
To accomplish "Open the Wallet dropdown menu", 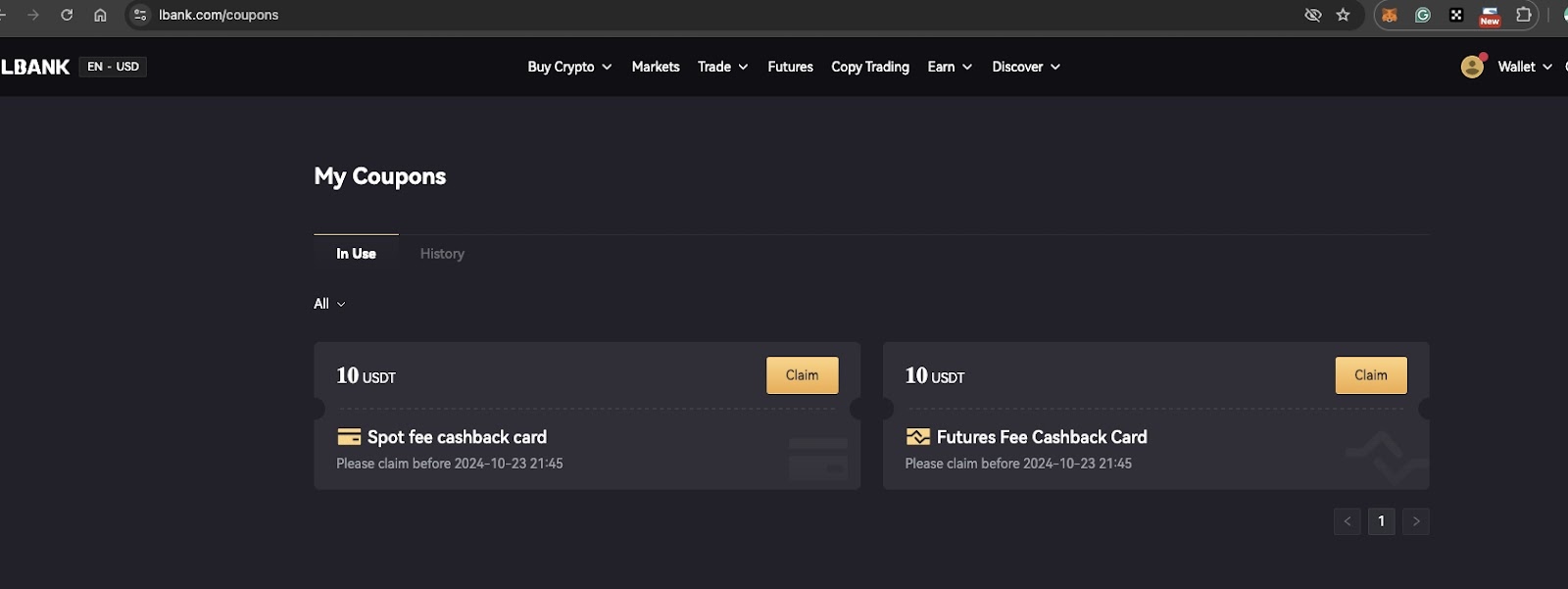I will point(1525,67).
